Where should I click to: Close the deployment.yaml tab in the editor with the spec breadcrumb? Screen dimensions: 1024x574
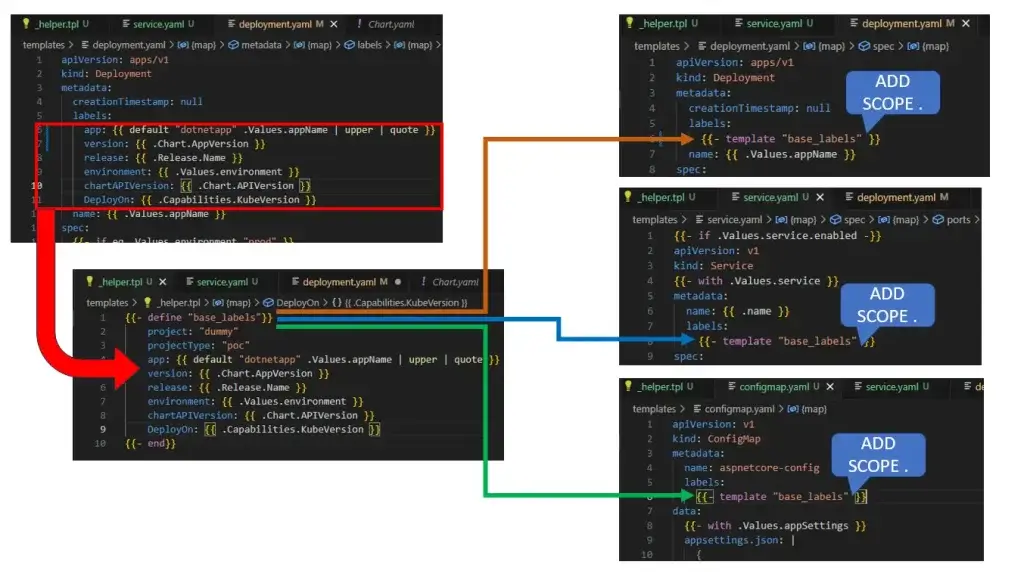pos(966,23)
